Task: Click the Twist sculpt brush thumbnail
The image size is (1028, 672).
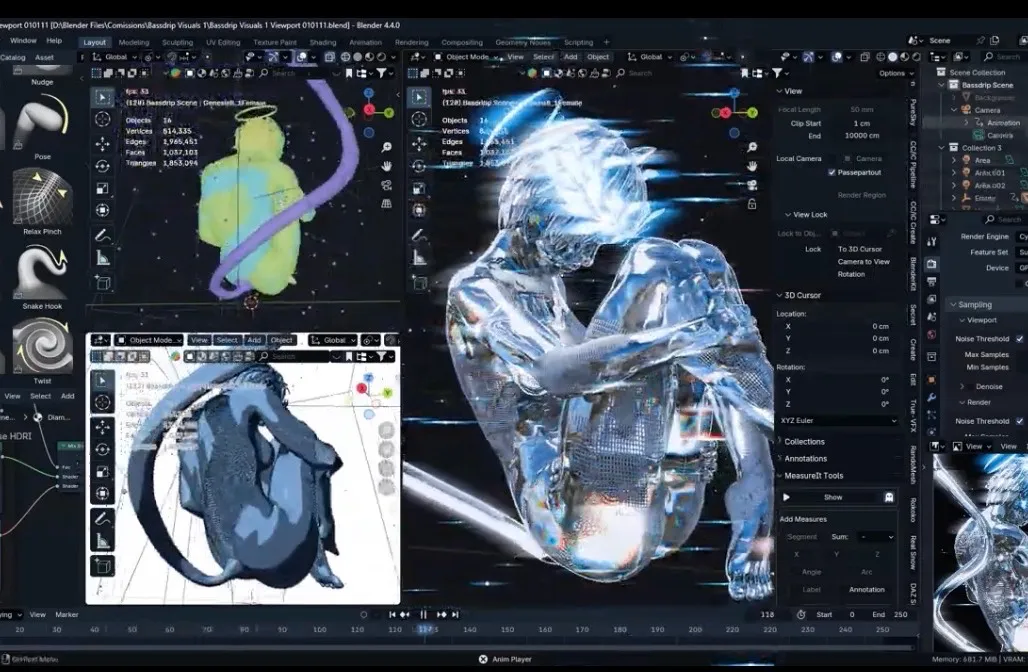Action: point(42,347)
